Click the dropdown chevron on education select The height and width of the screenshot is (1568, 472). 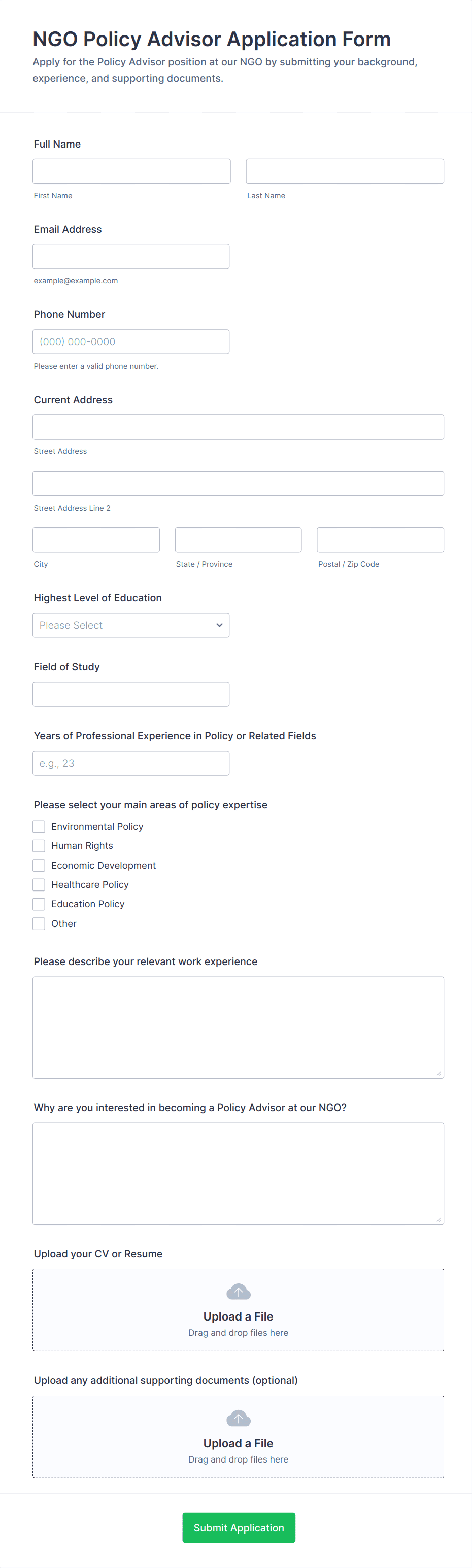[x=219, y=625]
